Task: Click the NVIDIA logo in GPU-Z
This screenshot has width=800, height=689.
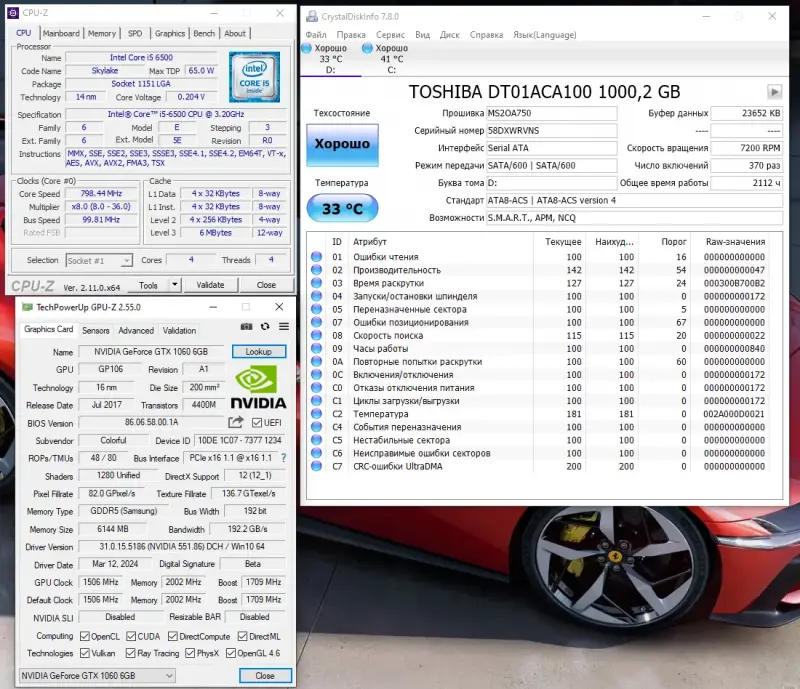Action: pos(258,387)
